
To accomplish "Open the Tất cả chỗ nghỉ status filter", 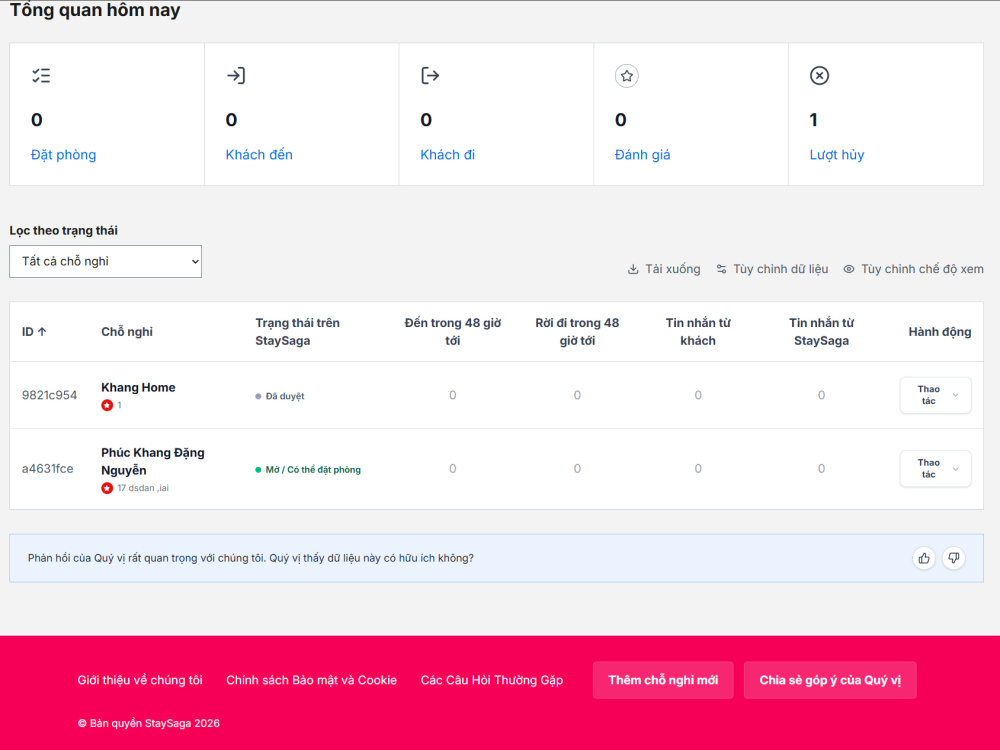I will coord(105,261).
